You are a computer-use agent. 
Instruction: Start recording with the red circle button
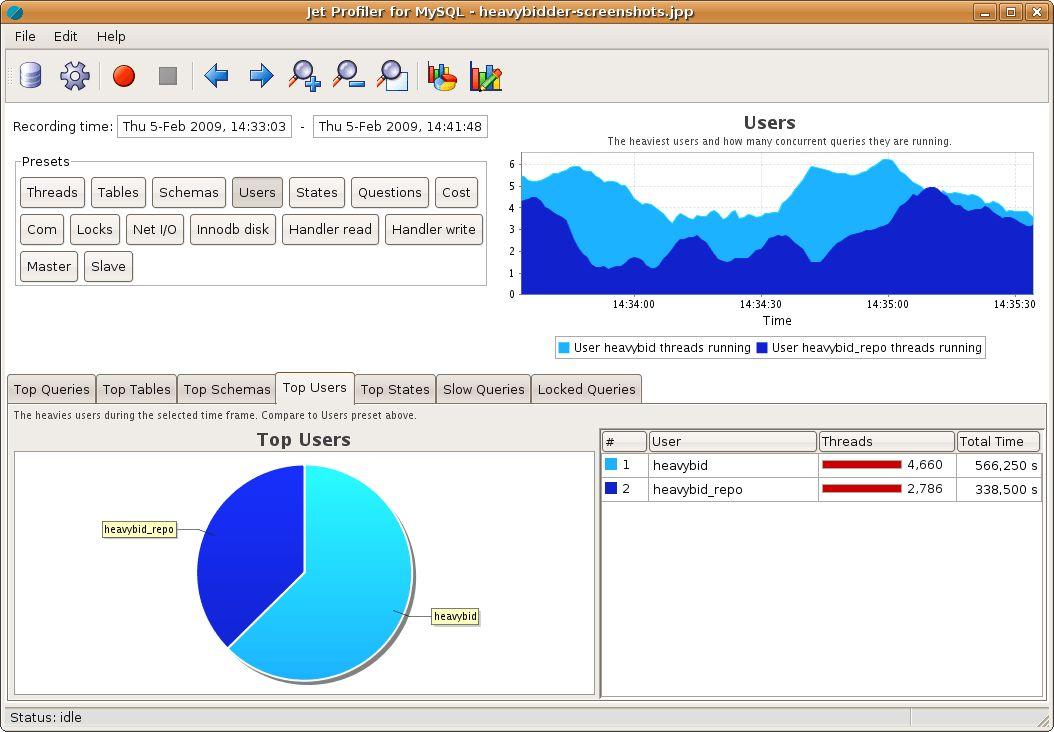click(x=124, y=76)
